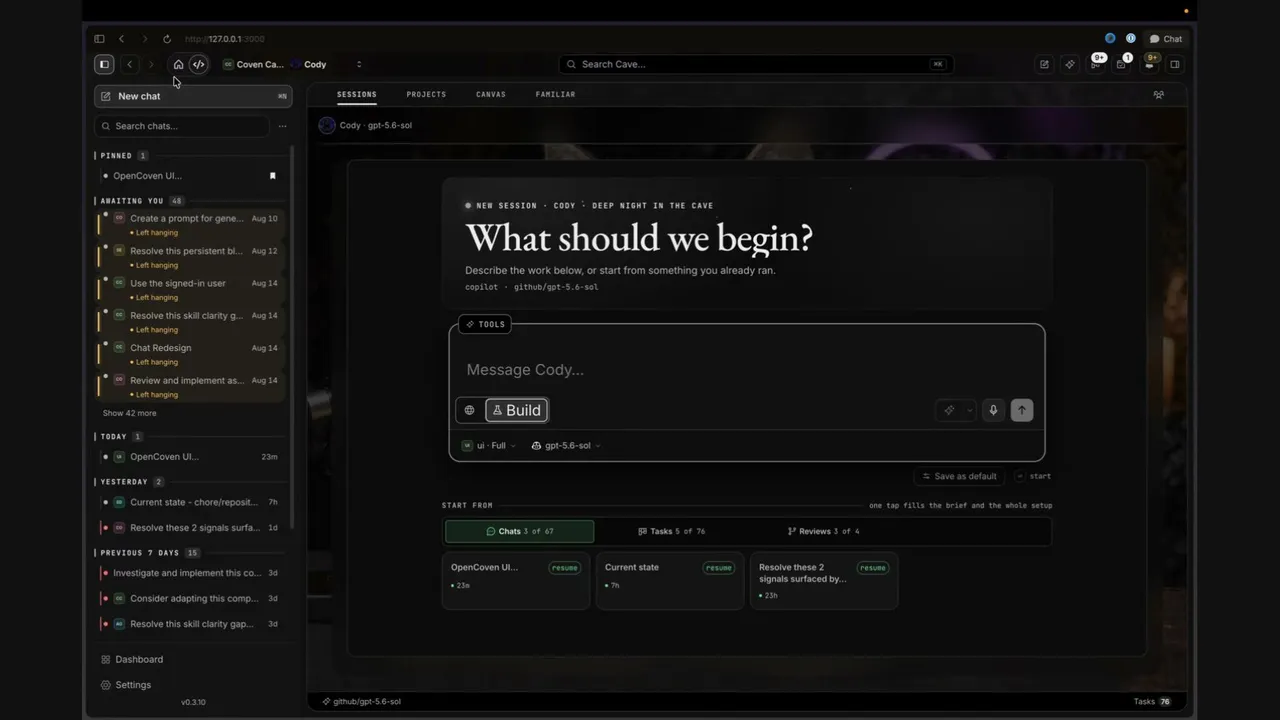Select the Chats 3 of 67 tab
This screenshot has width=1280, height=720.
(520, 531)
